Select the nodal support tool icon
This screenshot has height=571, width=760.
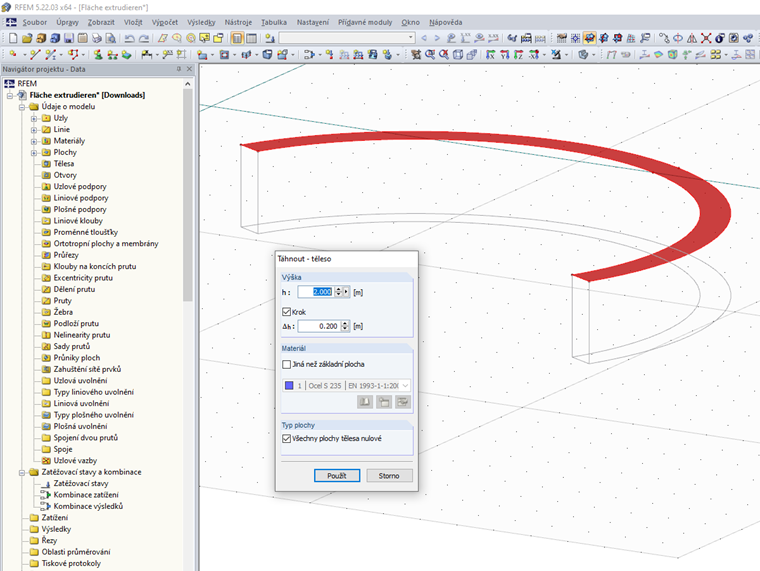pyautogui.click(x=98, y=55)
